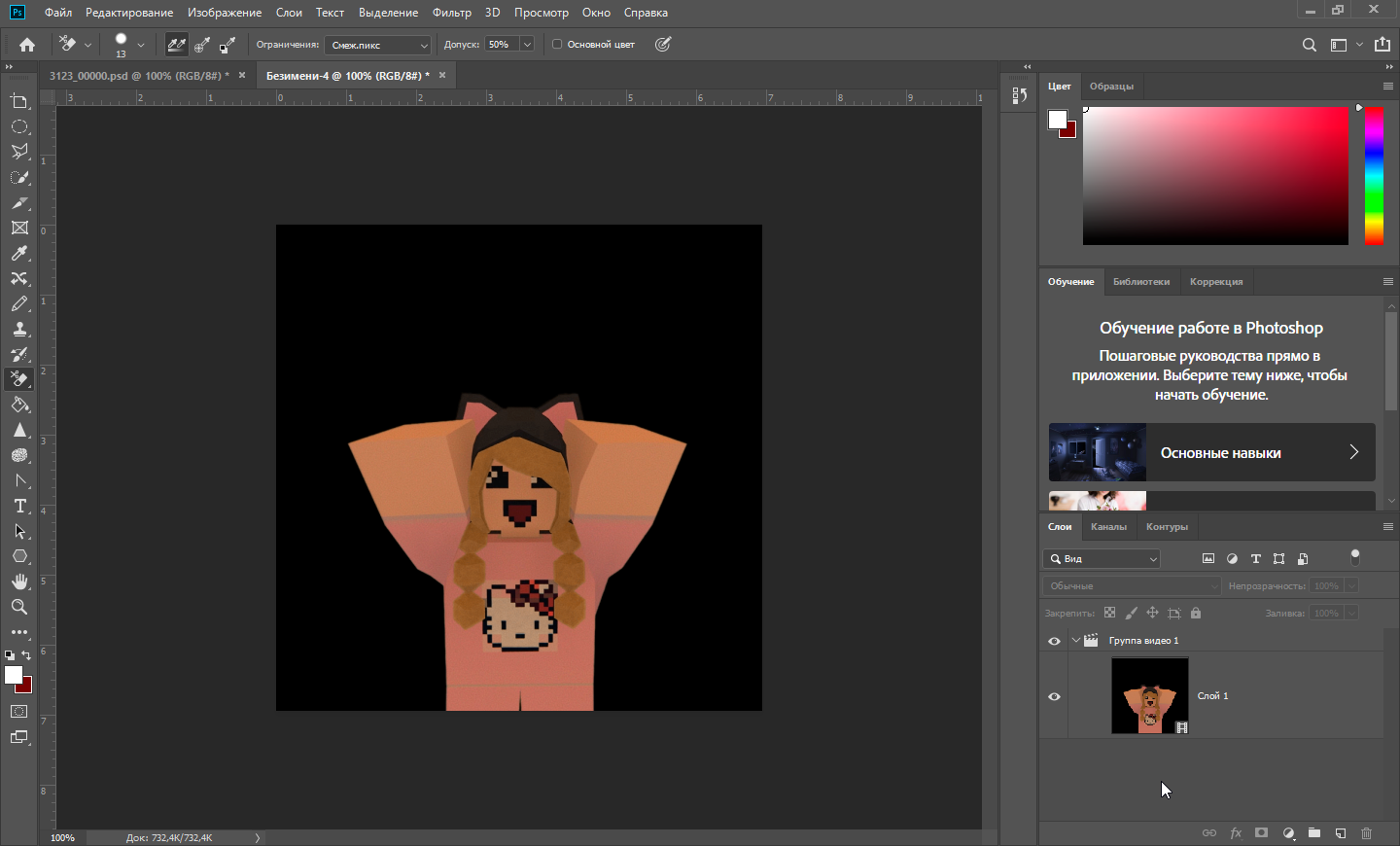Open the Фильтр menu
This screenshot has height=846, width=1400.
[451, 13]
